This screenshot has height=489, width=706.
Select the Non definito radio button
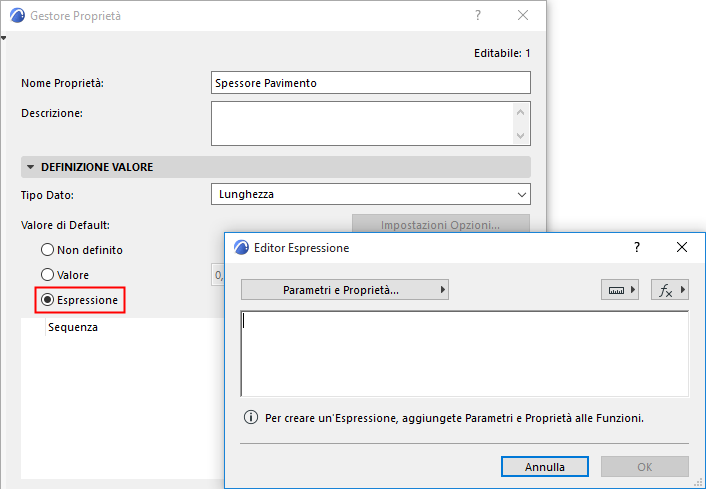coord(47,250)
